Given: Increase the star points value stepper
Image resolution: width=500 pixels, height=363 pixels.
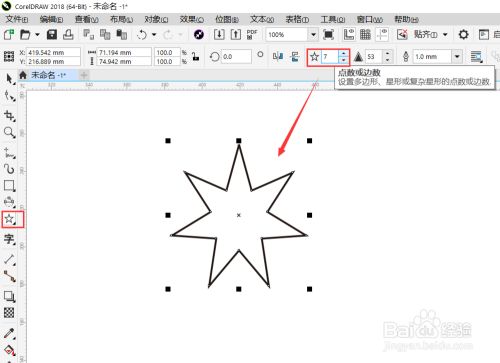Looking at the screenshot, I should pyautogui.click(x=343, y=54).
